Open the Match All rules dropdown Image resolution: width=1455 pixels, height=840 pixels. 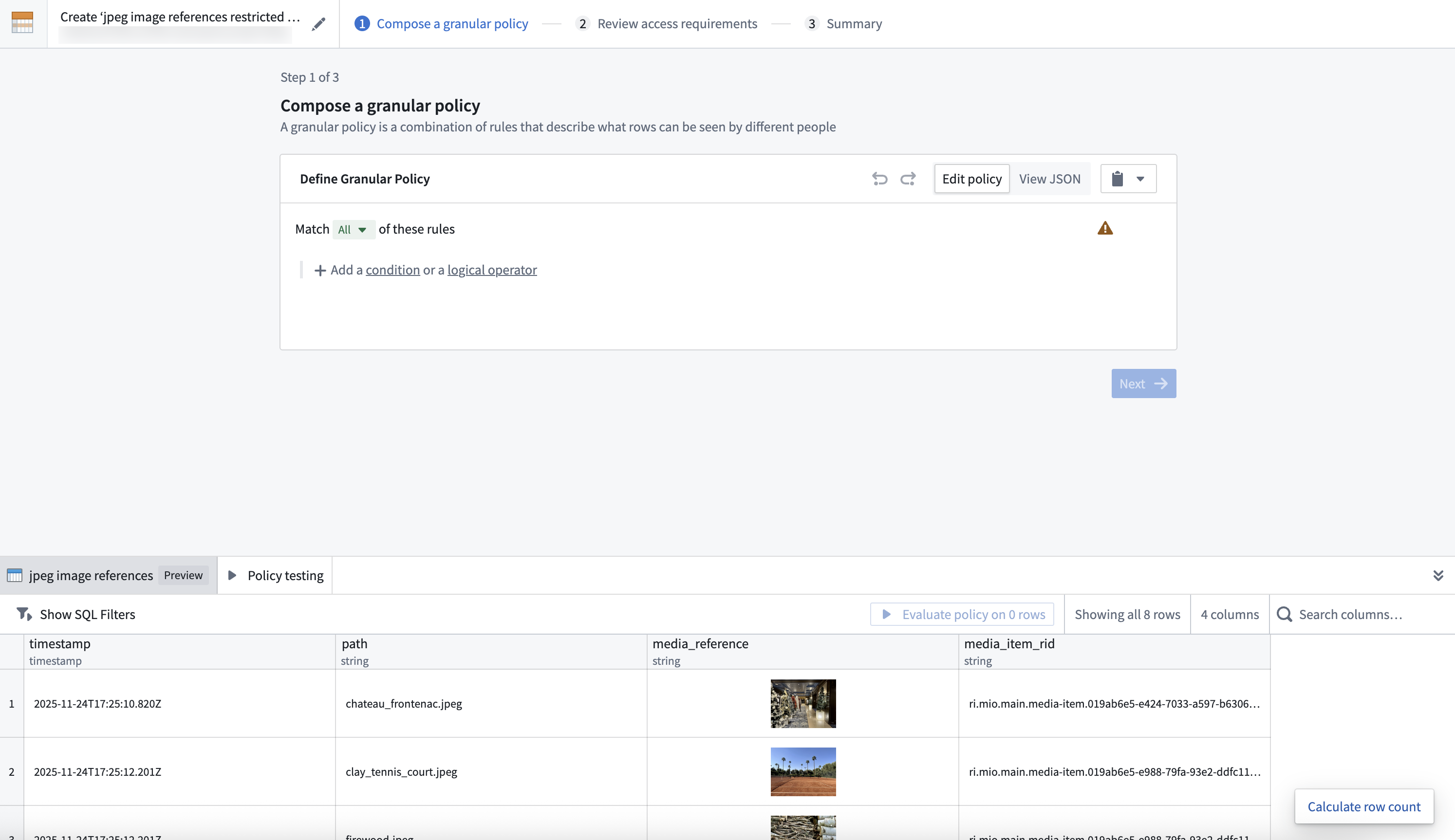click(x=353, y=229)
